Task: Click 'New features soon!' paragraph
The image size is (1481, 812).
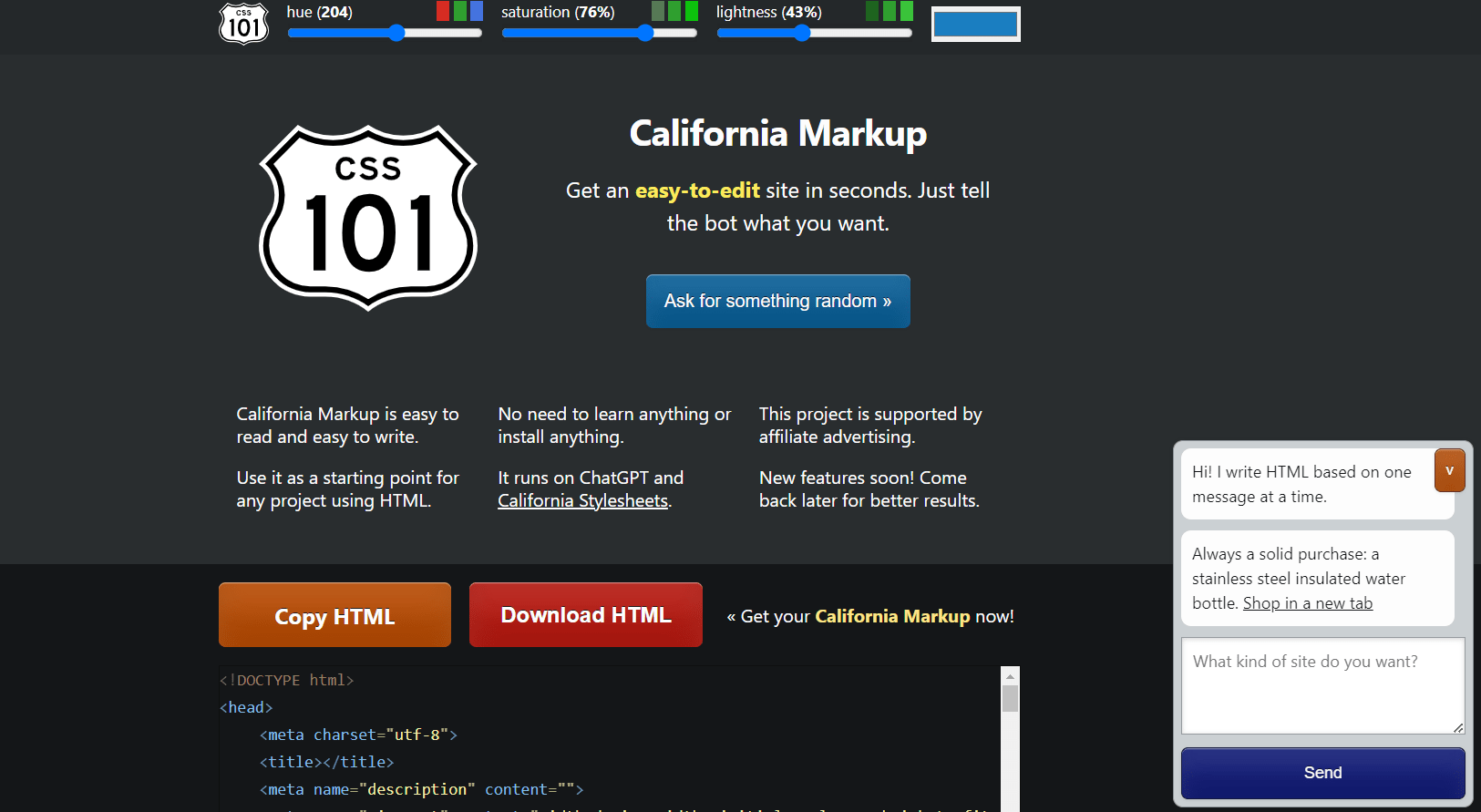Action: [869, 488]
